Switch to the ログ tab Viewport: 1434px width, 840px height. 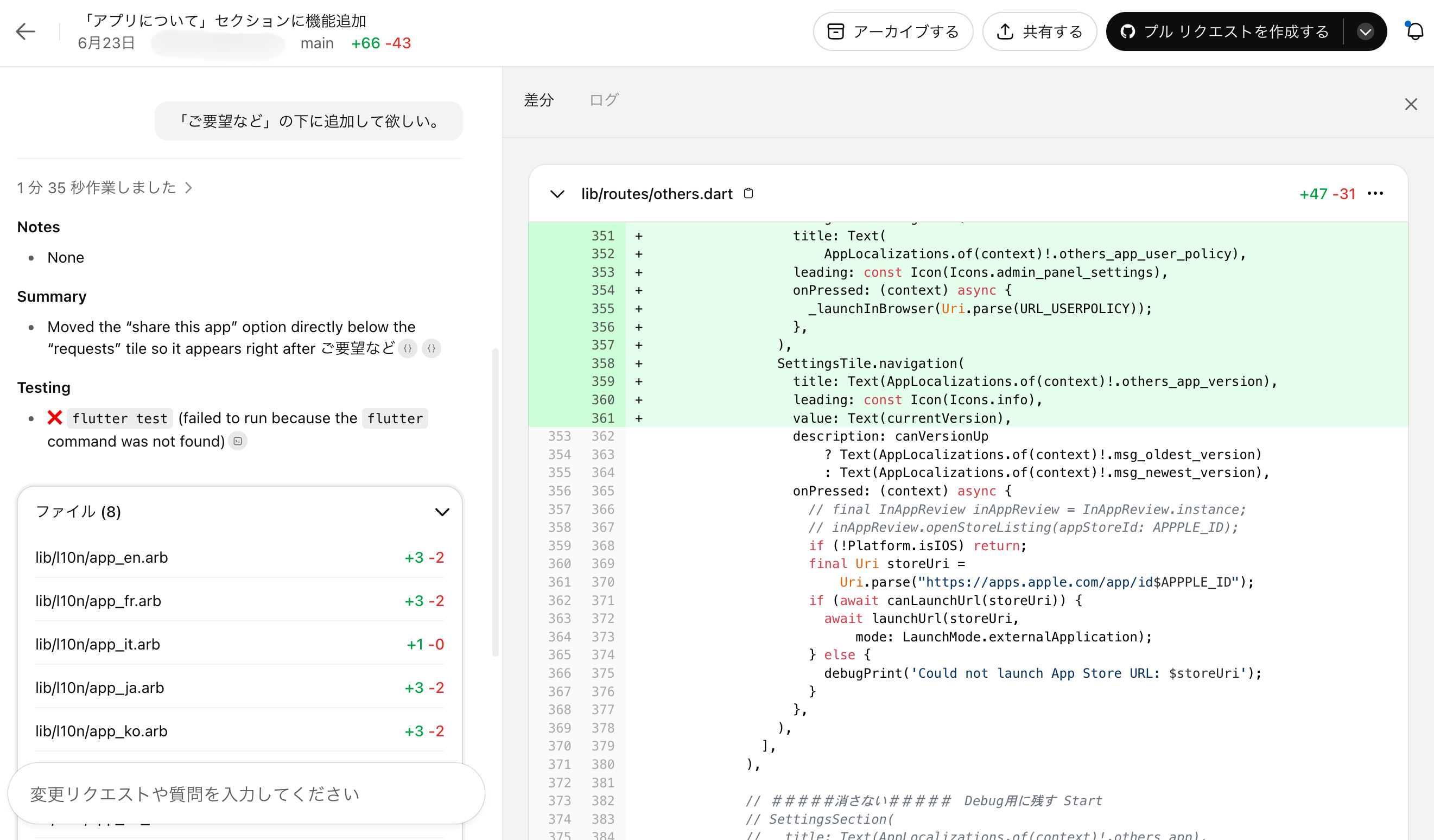pos(604,100)
